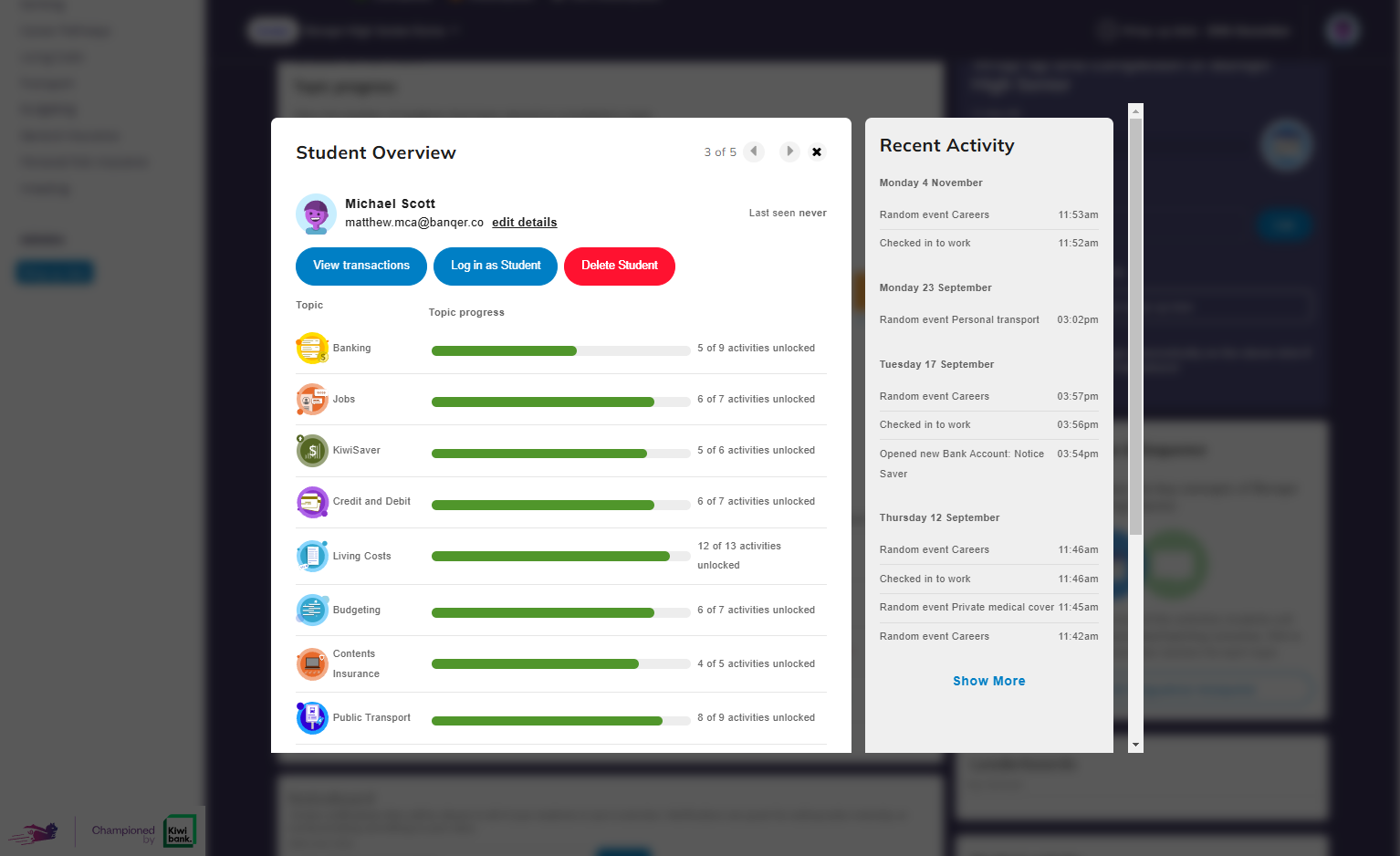
Task: Click the 'Thursday 12 September' date heading
Action: click(939, 518)
